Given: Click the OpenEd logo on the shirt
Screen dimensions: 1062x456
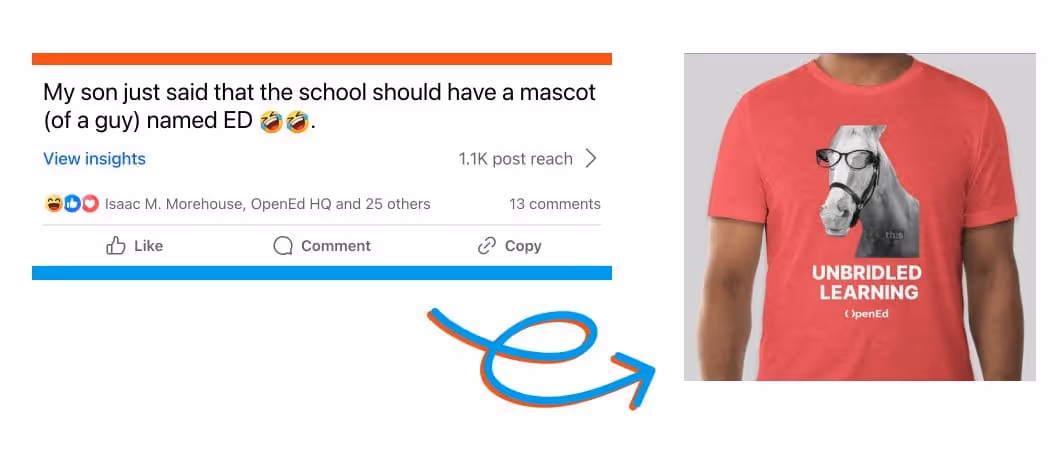Looking at the screenshot, I should (866, 314).
